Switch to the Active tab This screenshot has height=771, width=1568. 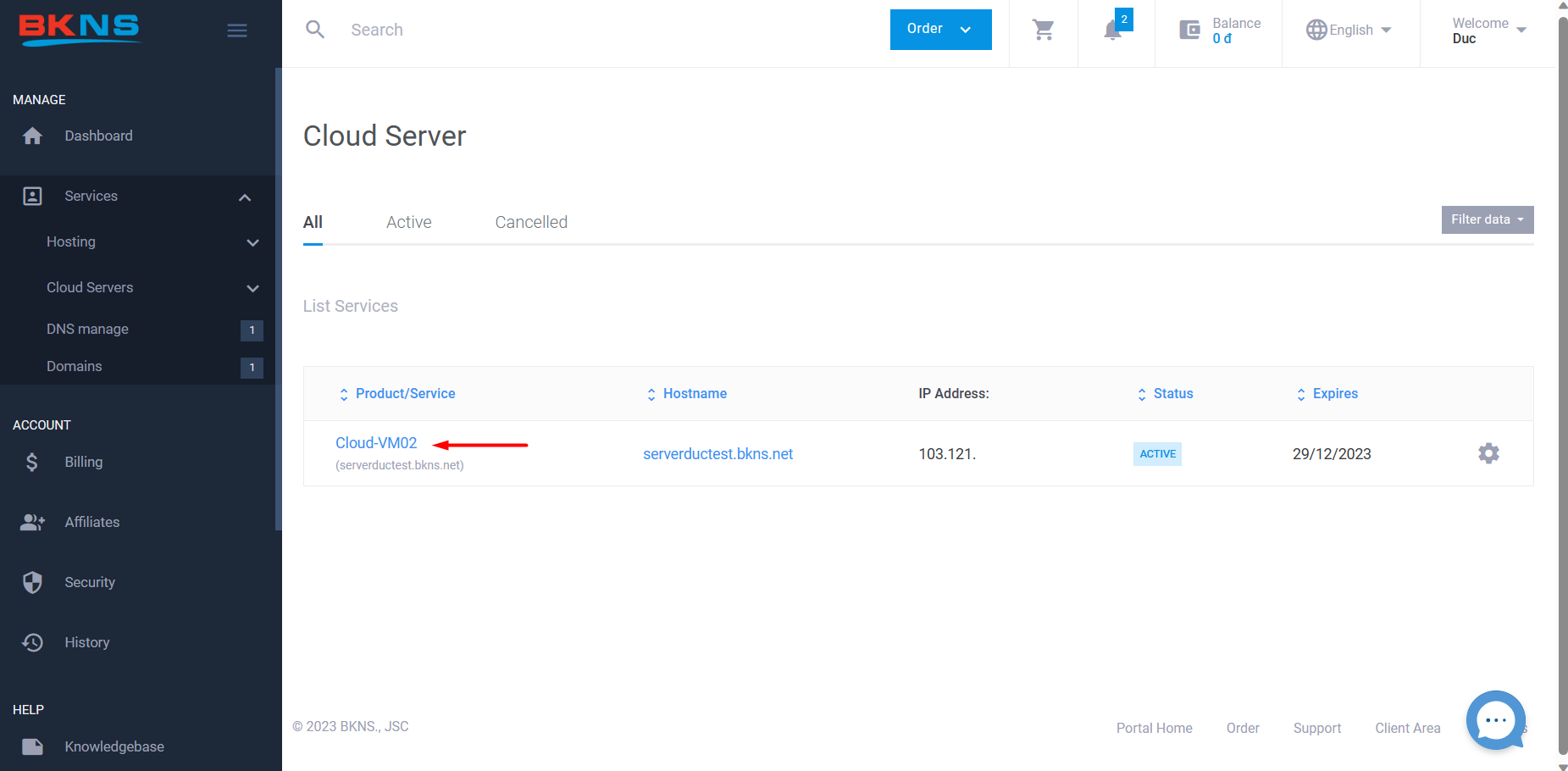coord(409,222)
